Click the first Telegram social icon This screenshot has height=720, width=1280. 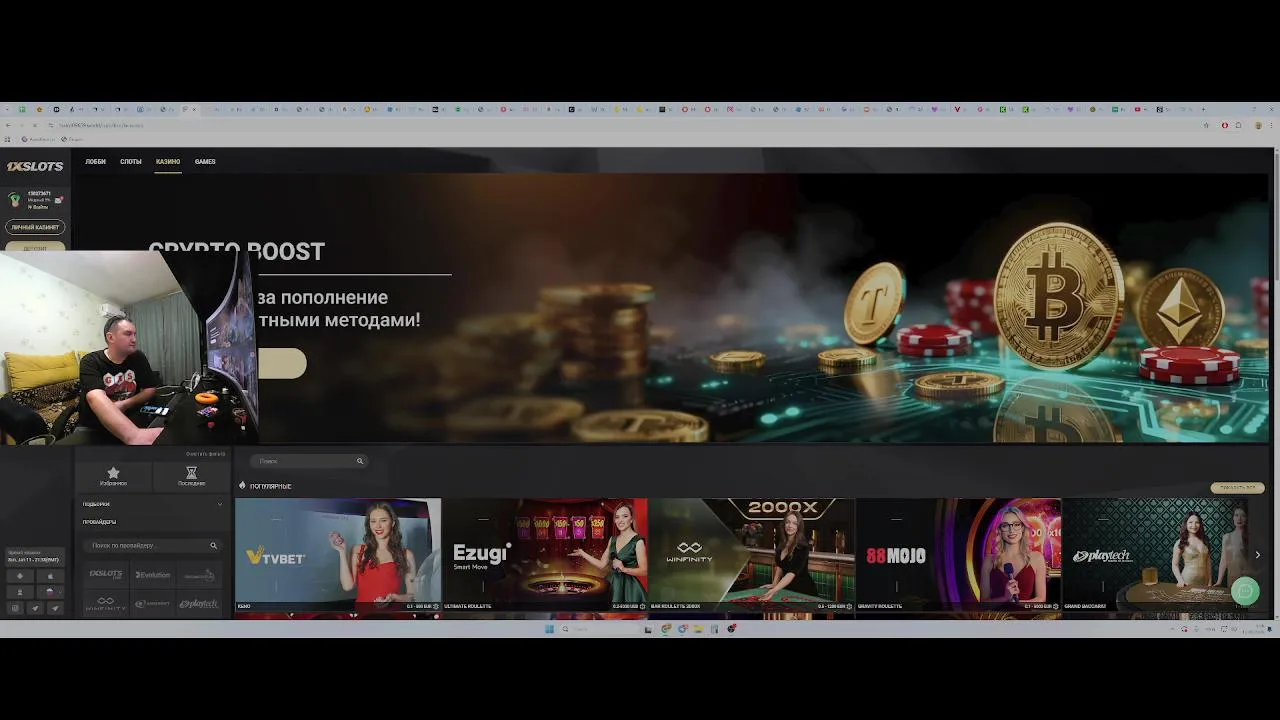35,608
